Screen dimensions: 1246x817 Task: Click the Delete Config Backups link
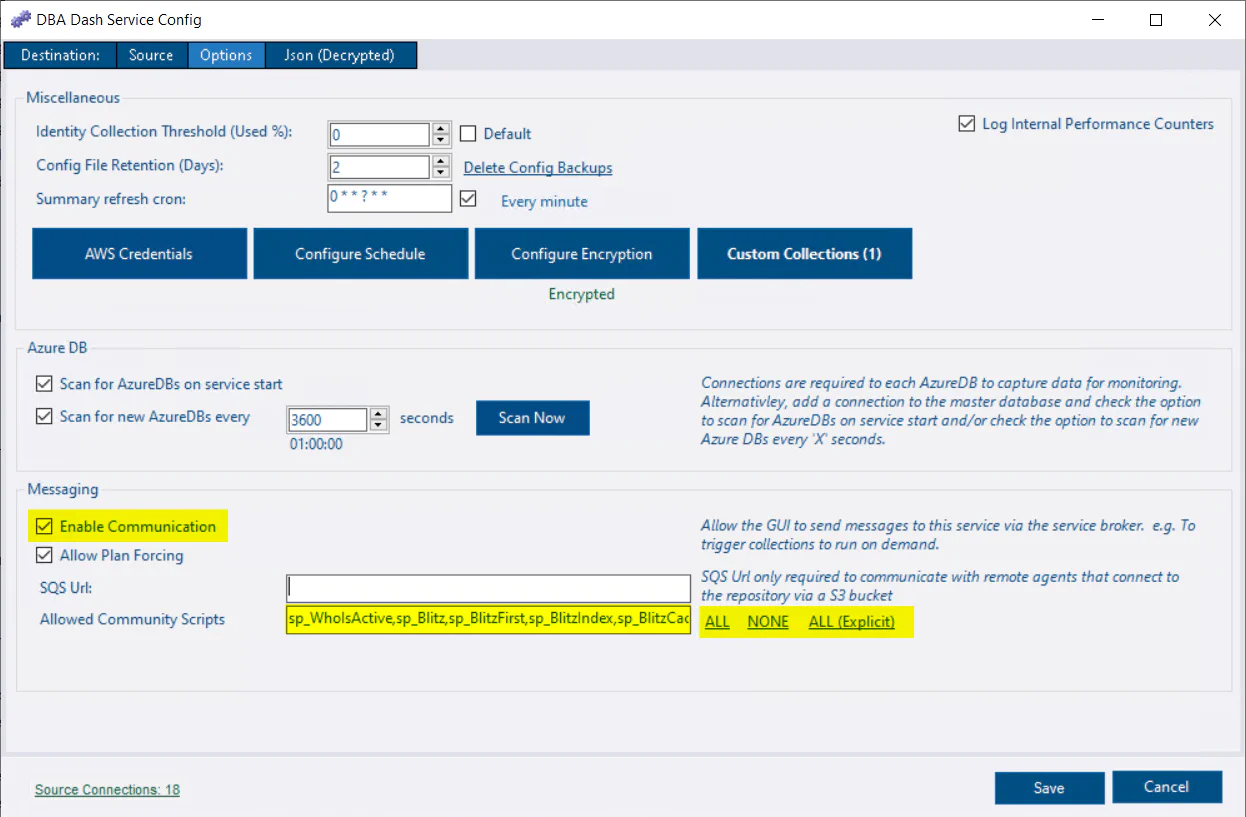coord(537,167)
